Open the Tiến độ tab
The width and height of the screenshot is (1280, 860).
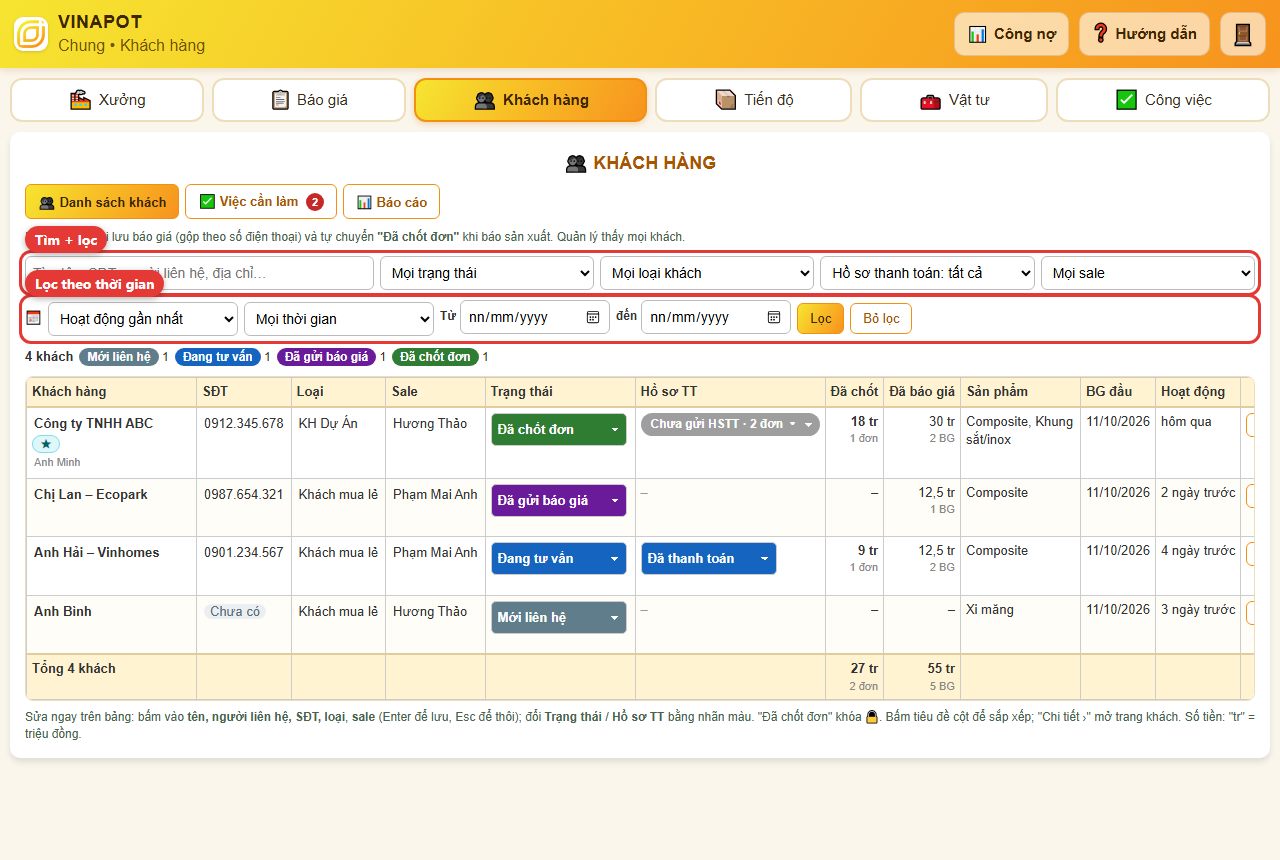point(754,100)
